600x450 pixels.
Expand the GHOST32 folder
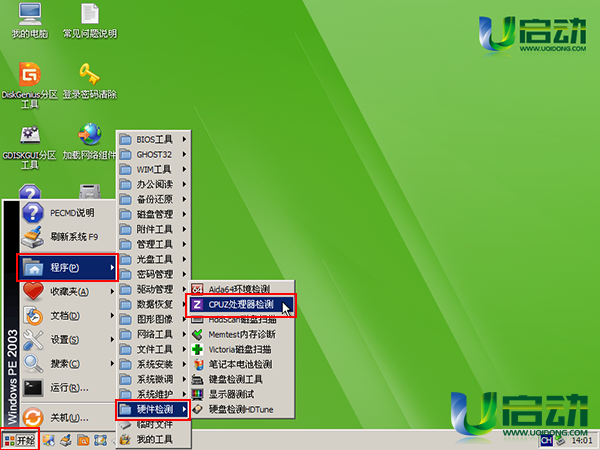coord(153,154)
